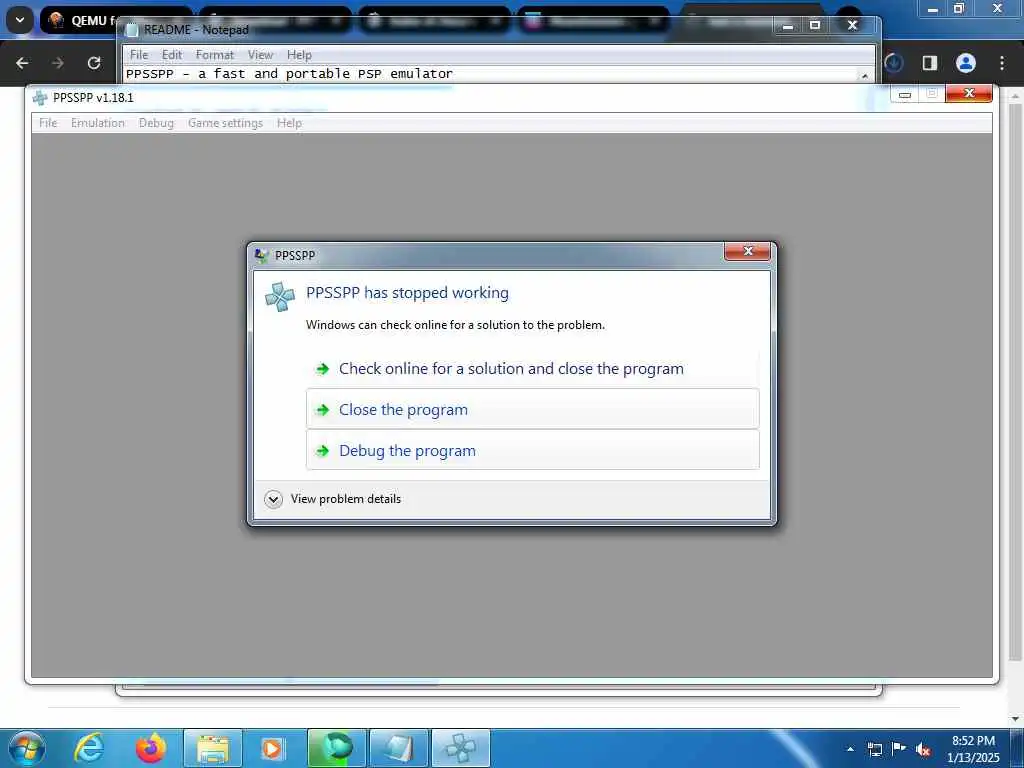Choose Debug the program option

click(x=532, y=451)
